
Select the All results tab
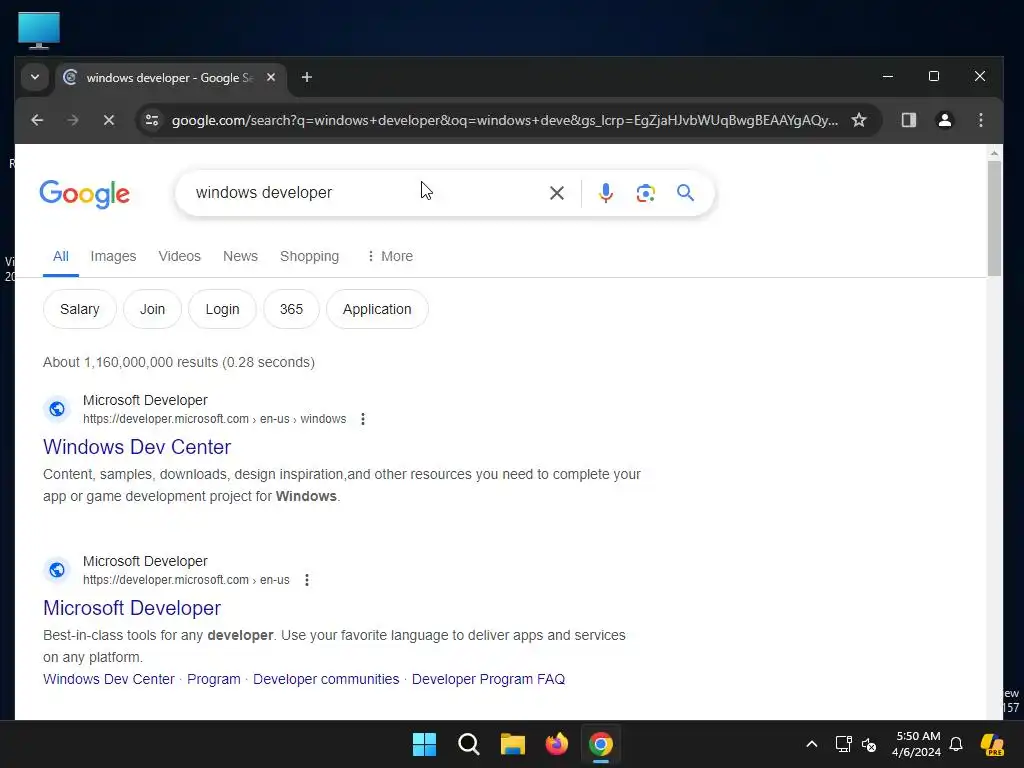pyautogui.click(x=61, y=256)
